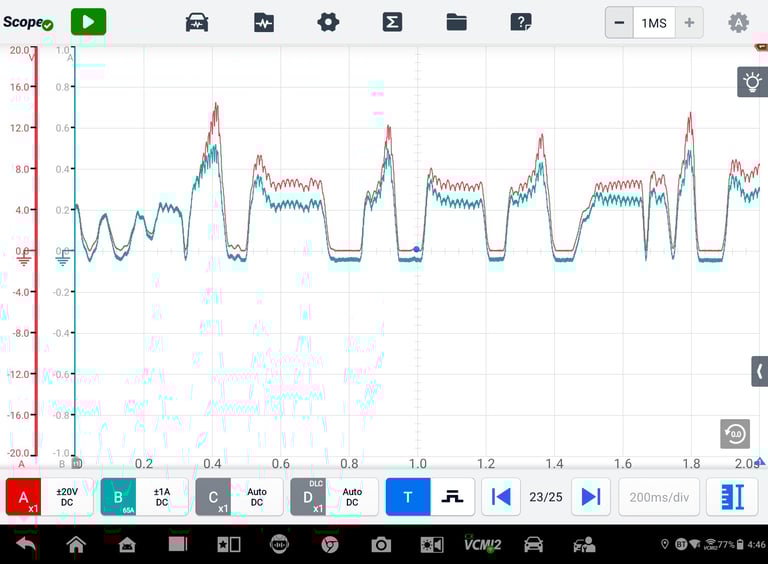Toggle channel C on or off
Viewport: 768px width, 564px height.
[213, 497]
